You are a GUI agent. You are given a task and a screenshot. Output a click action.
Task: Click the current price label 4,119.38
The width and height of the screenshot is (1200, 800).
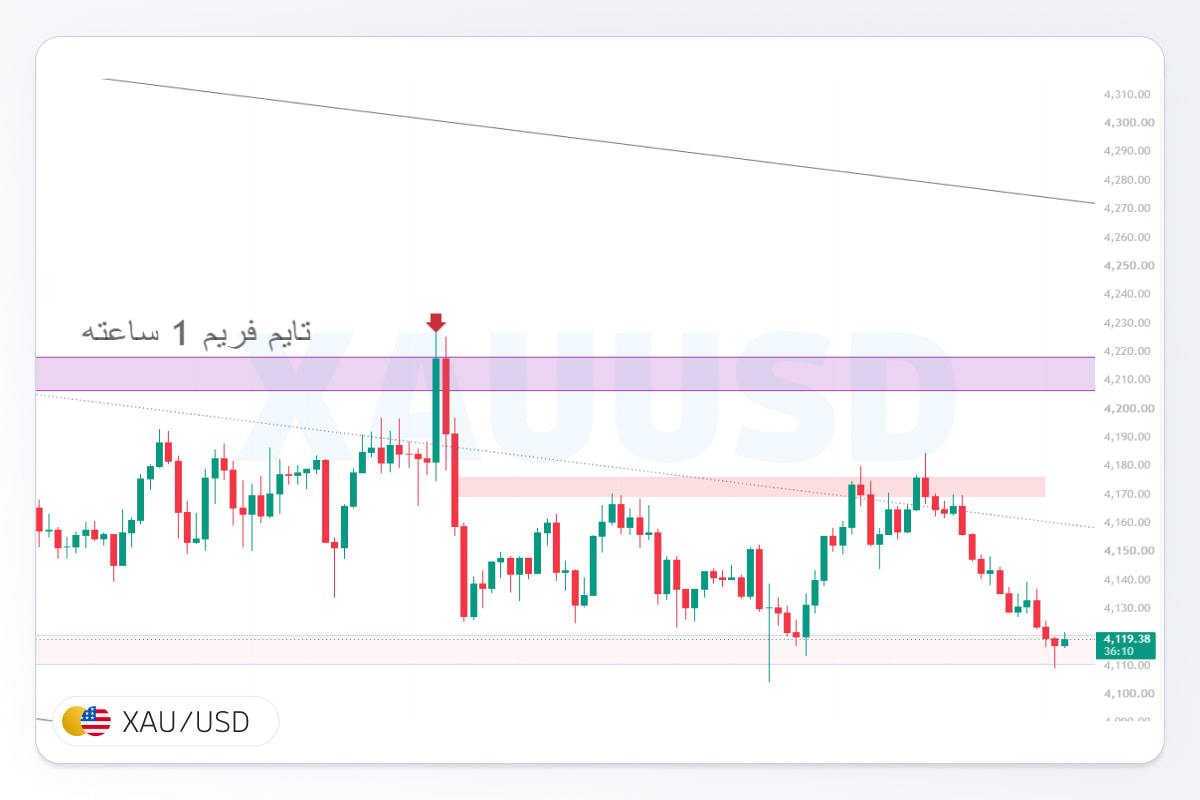tap(1126, 638)
